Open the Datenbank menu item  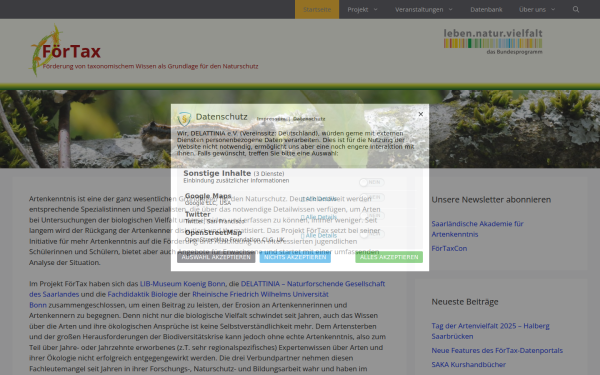pyautogui.click(x=486, y=9)
